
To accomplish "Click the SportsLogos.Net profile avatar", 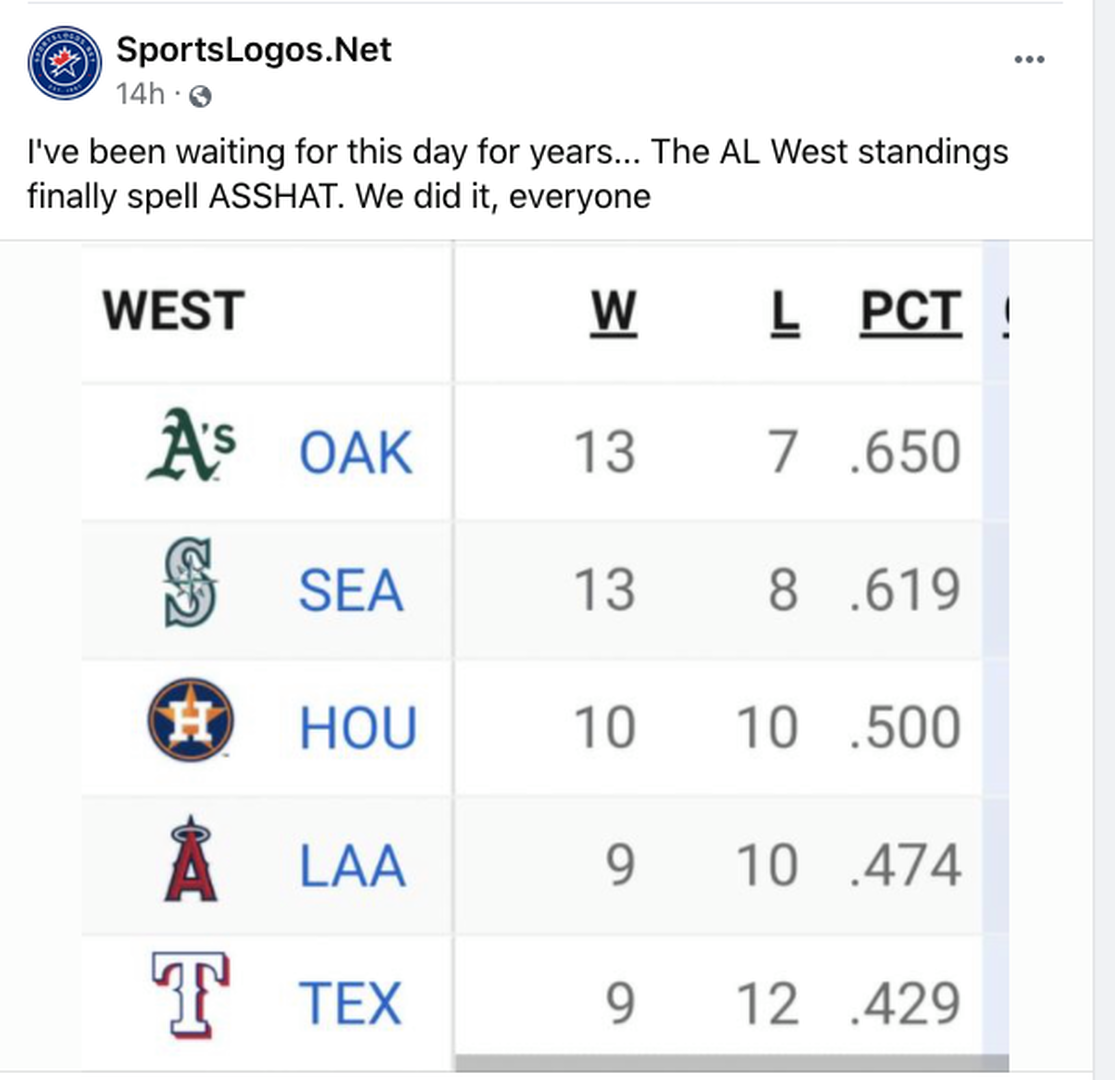I will pos(65,63).
